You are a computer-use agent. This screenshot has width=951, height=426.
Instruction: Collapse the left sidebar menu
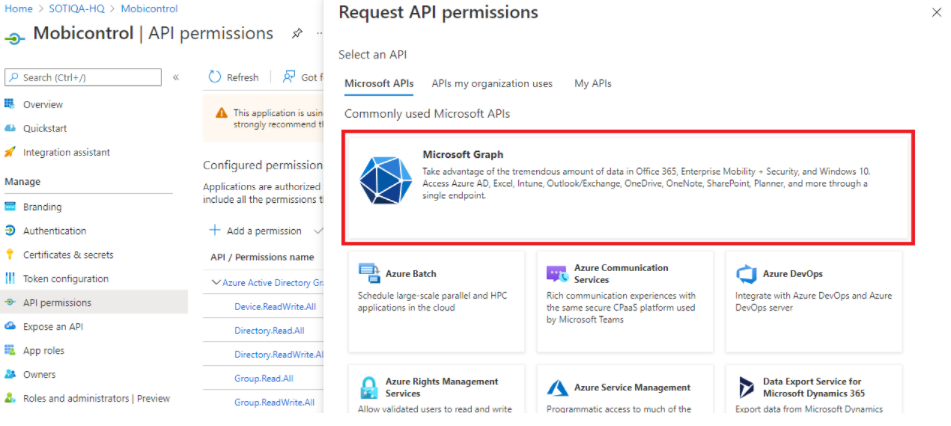pyautogui.click(x=176, y=77)
